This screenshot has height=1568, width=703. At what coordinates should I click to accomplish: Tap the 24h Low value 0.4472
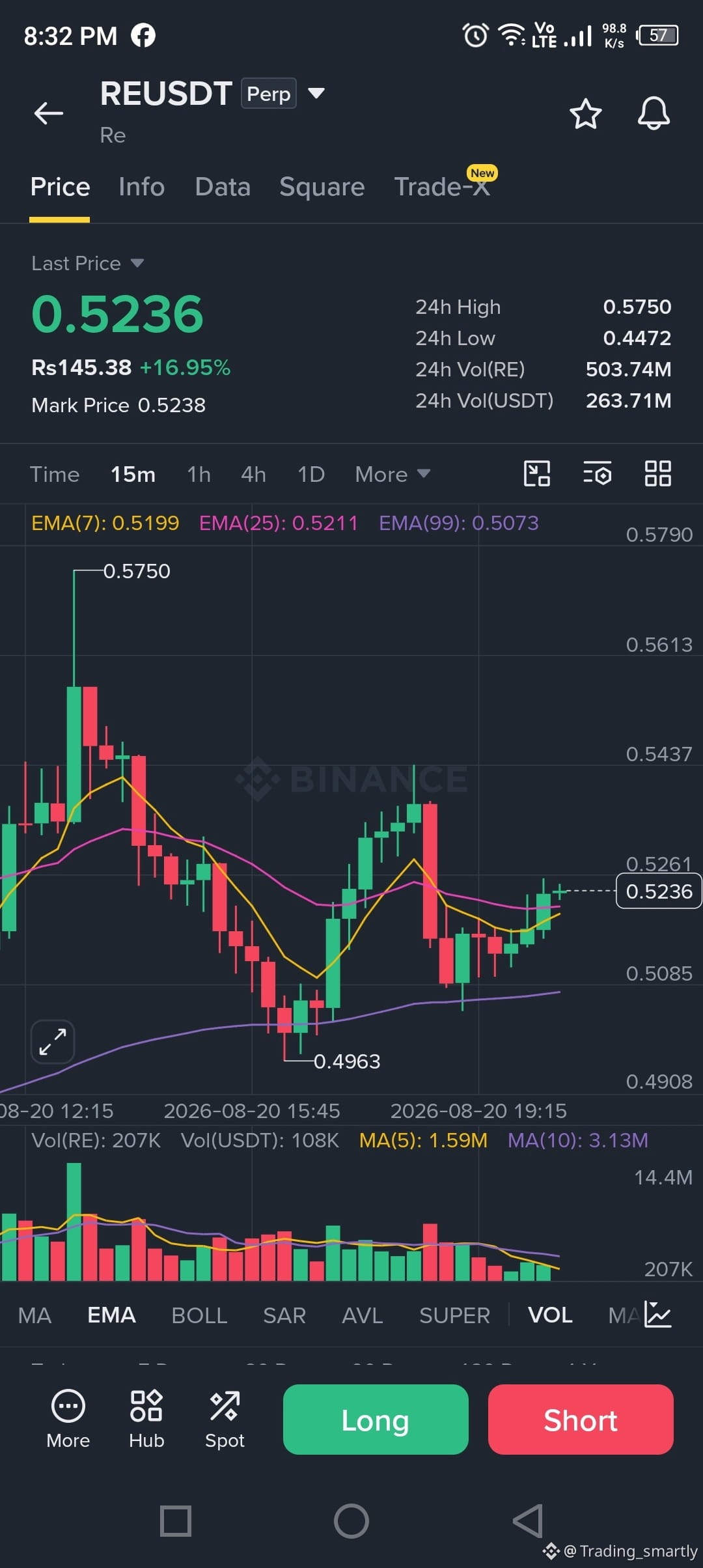(637, 338)
